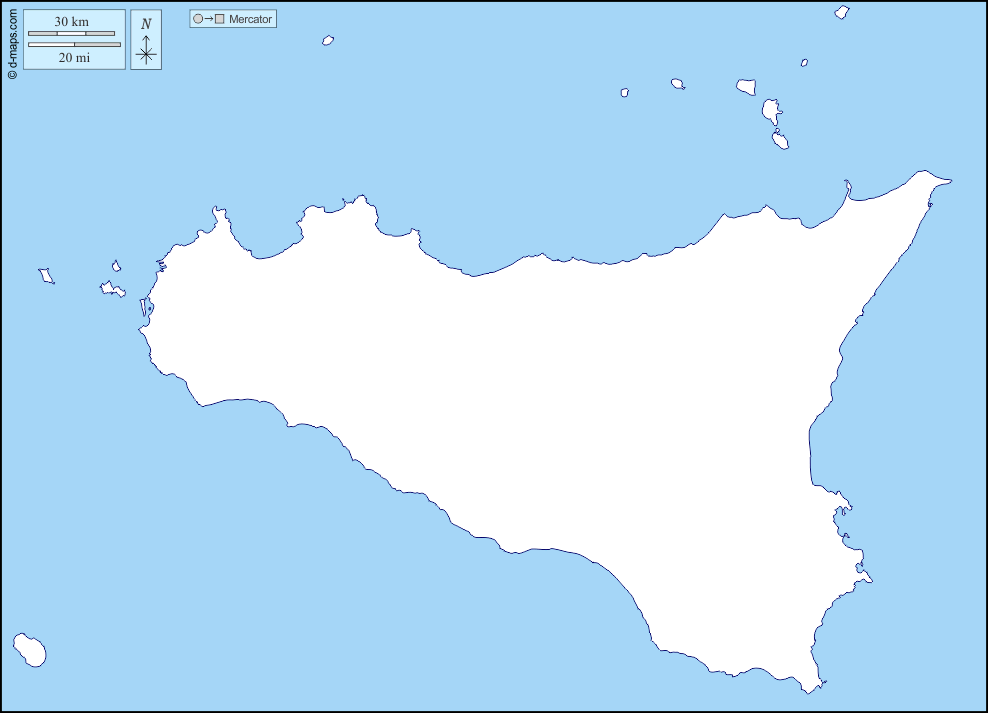This screenshot has height=713, width=988.
Task: Click the 30 km scale bar
Action: [71, 34]
